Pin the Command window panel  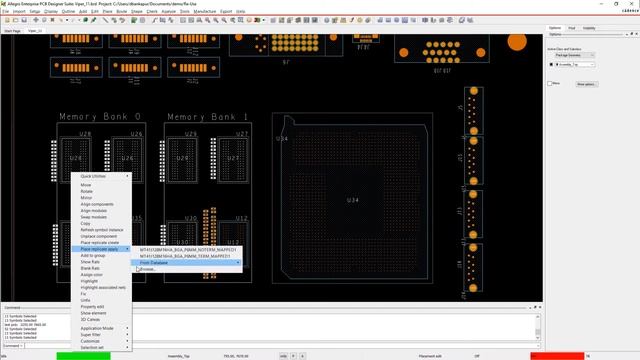click(x=535, y=307)
